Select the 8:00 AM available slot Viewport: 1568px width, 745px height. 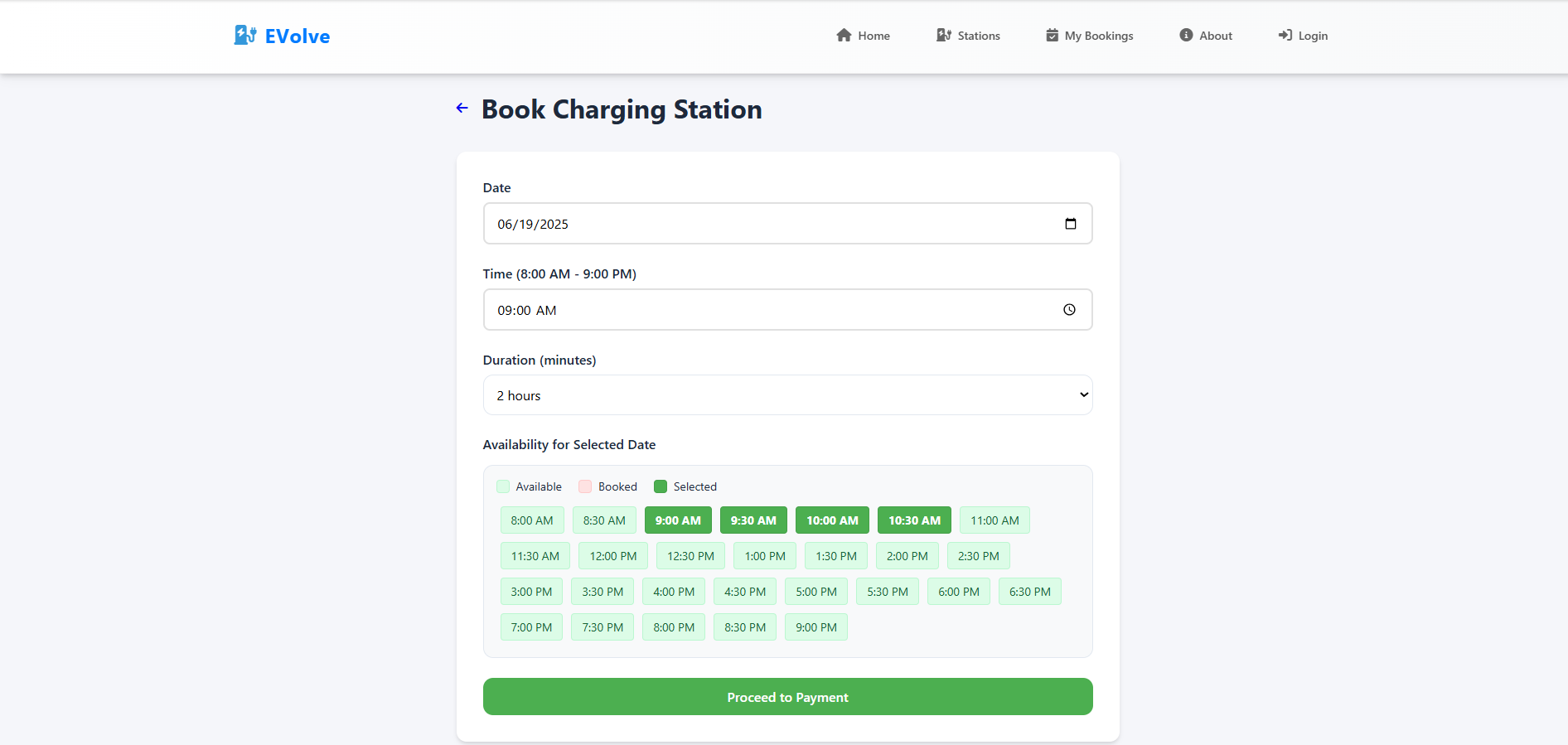tap(531, 520)
